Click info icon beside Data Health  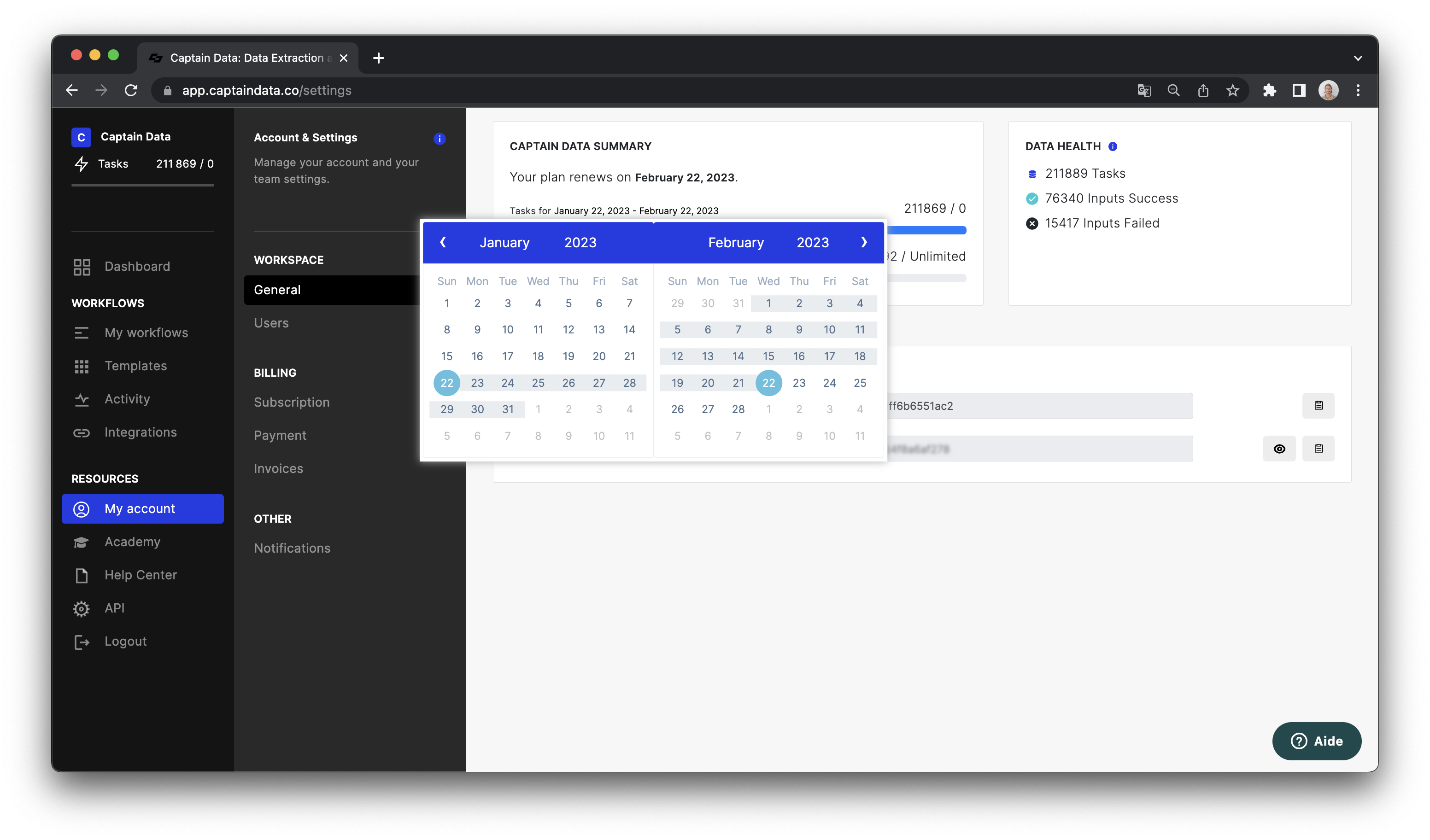(1113, 146)
